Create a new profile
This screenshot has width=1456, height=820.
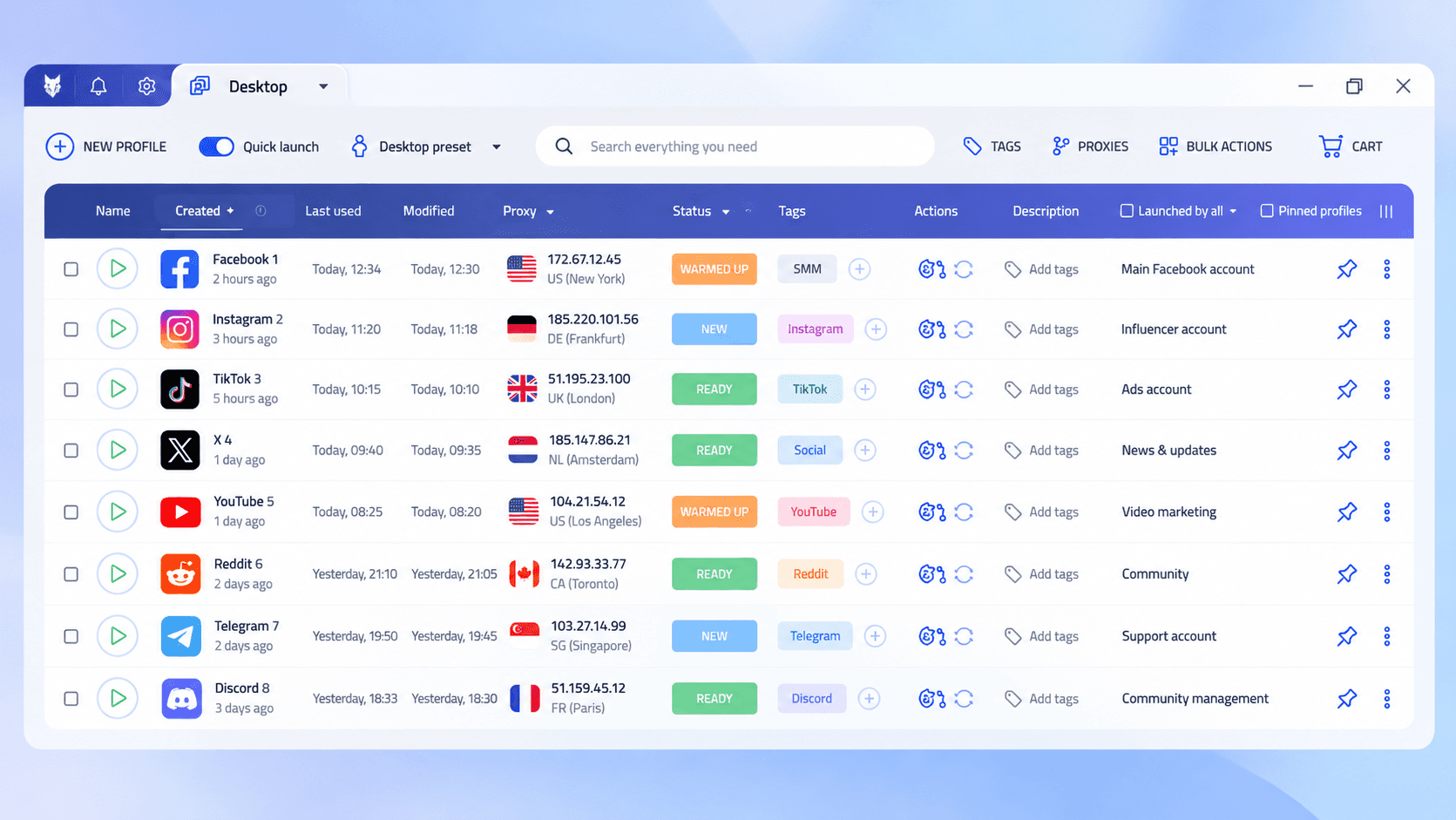tap(106, 146)
